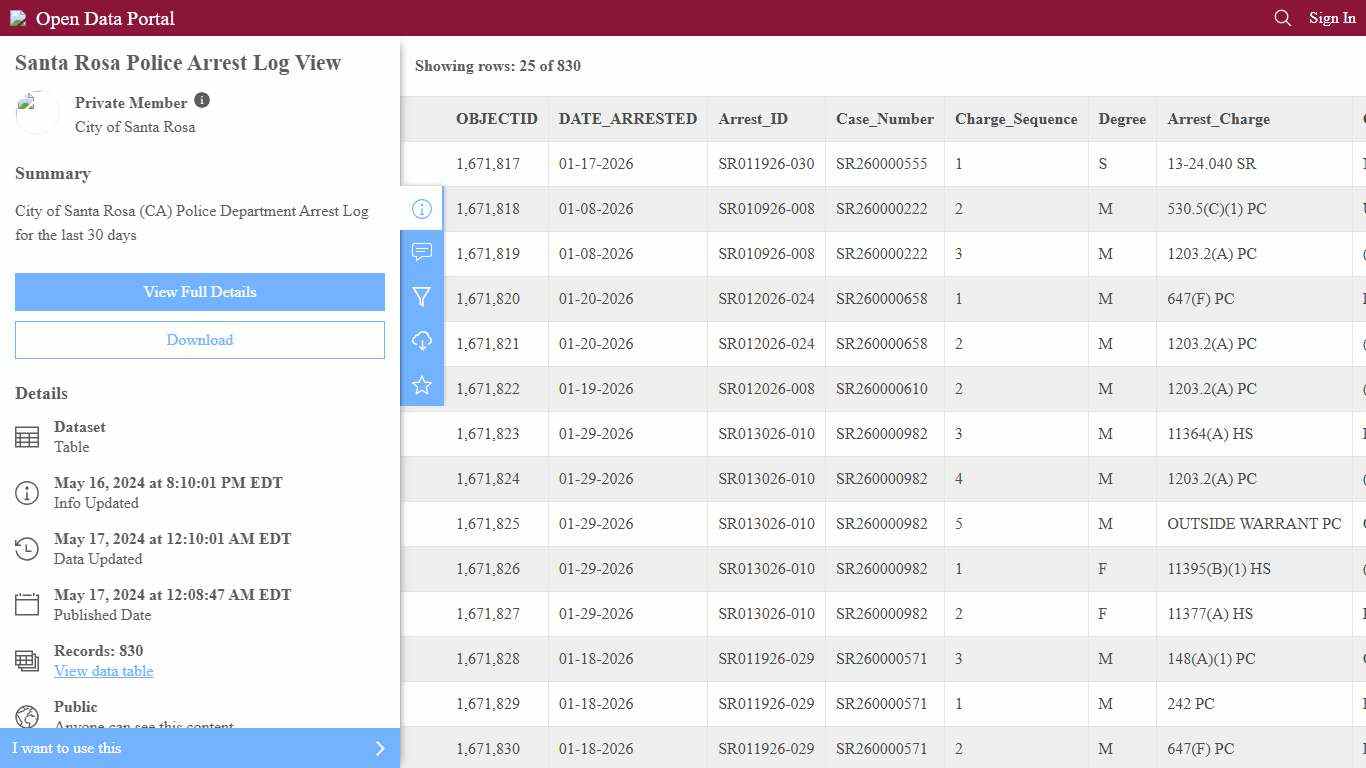
Task: Click the search magnifier icon
Action: pos(1282,18)
